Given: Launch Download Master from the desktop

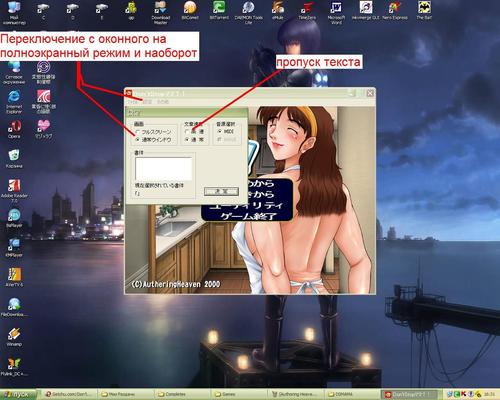Looking at the screenshot, I should [161, 12].
